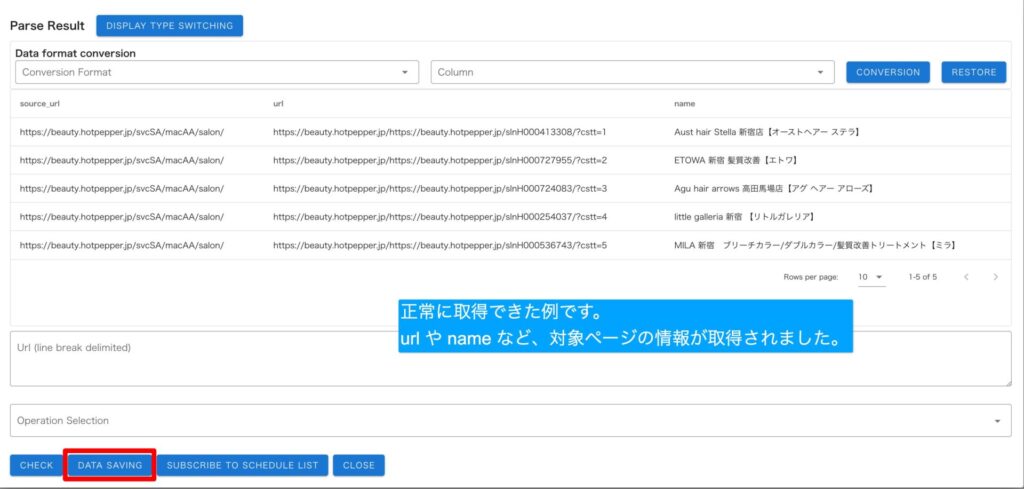This screenshot has height=489, width=1024.
Task: Focus the Url line break delimited textbox
Action: [510, 359]
